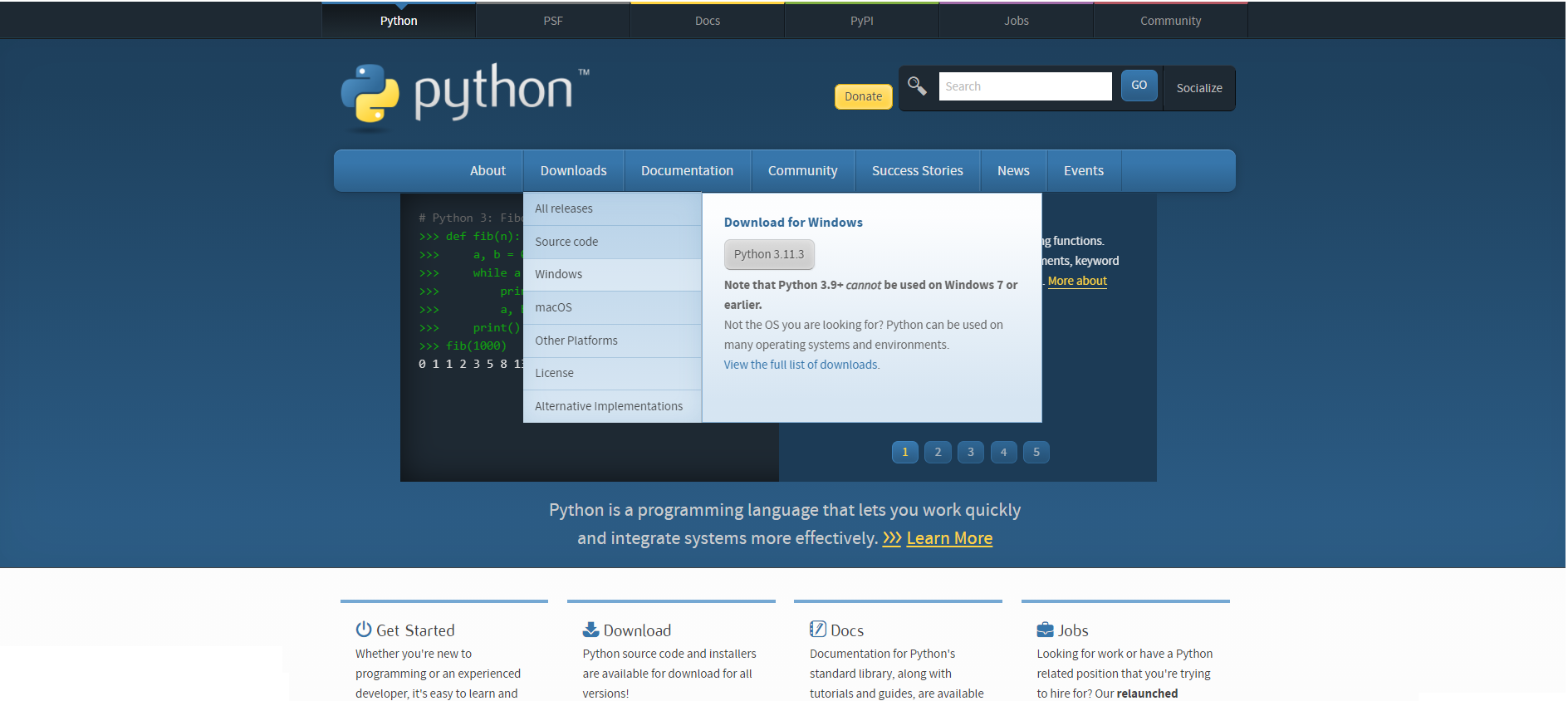The width and height of the screenshot is (1568, 701).
Task: Switch to the Docs tab in the top bar
Action: click(708, 21)
